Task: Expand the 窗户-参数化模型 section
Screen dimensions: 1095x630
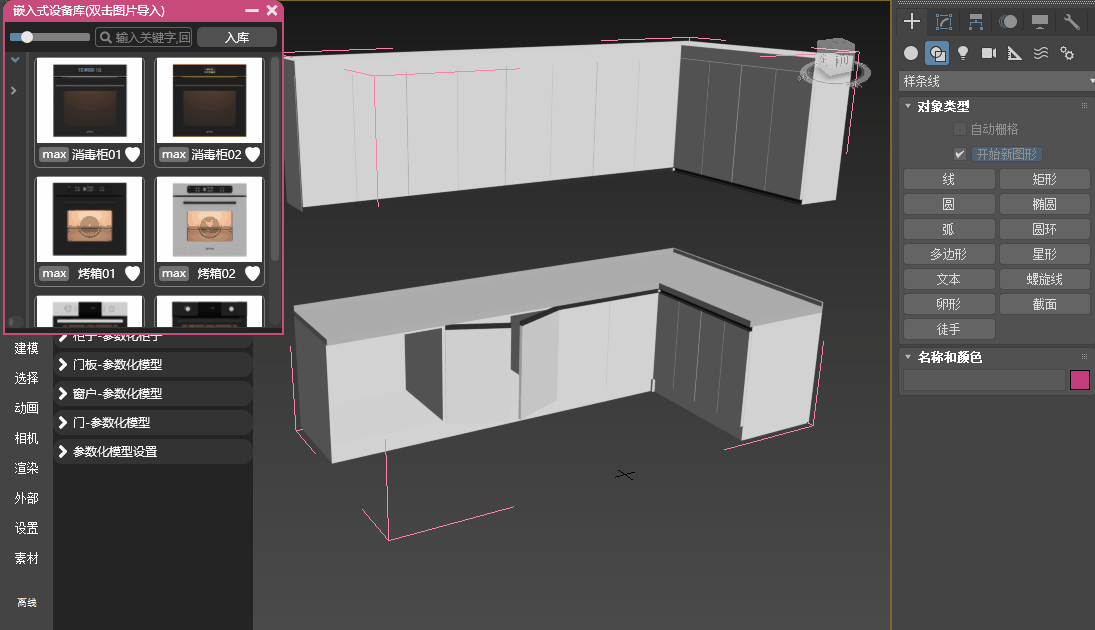Action: coord(153,393)
